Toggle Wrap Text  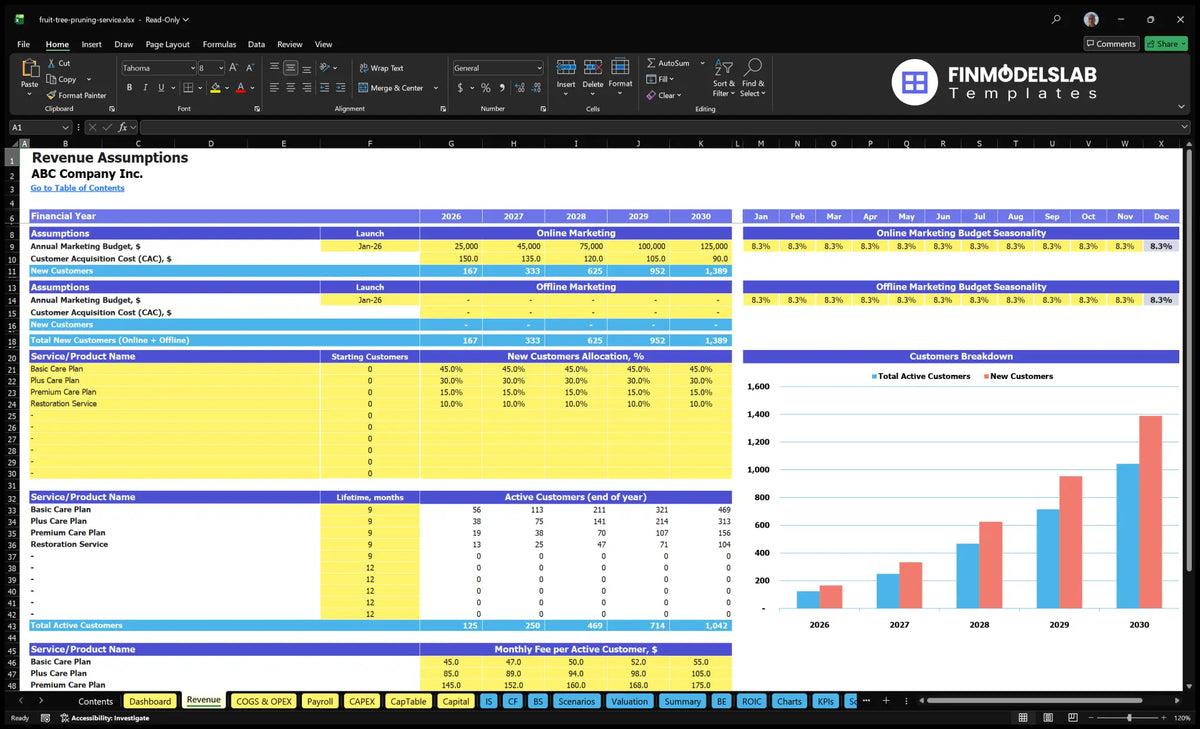tap(381, 68)
